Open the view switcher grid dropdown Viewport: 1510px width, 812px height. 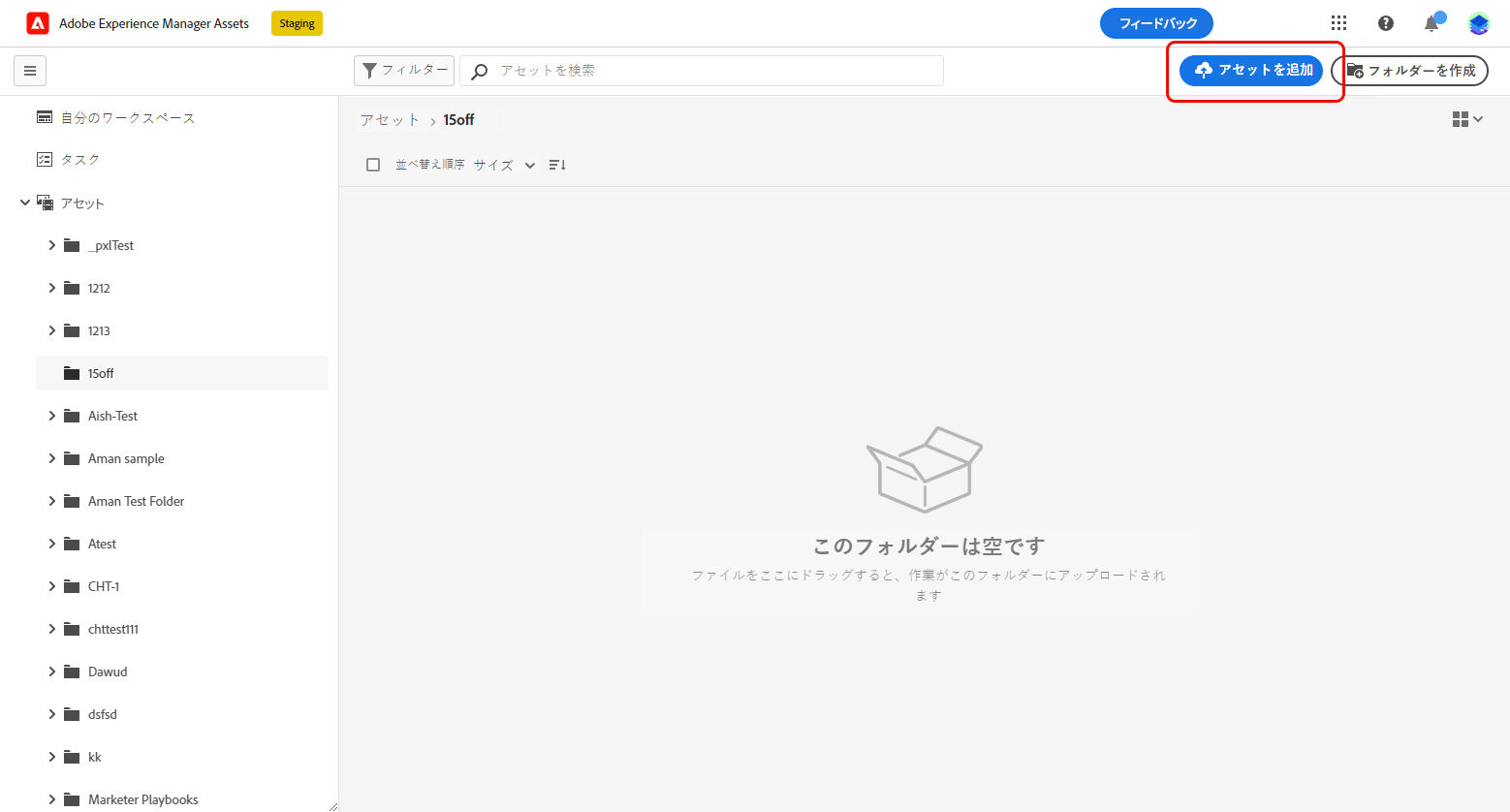(x=1467, y=119)
